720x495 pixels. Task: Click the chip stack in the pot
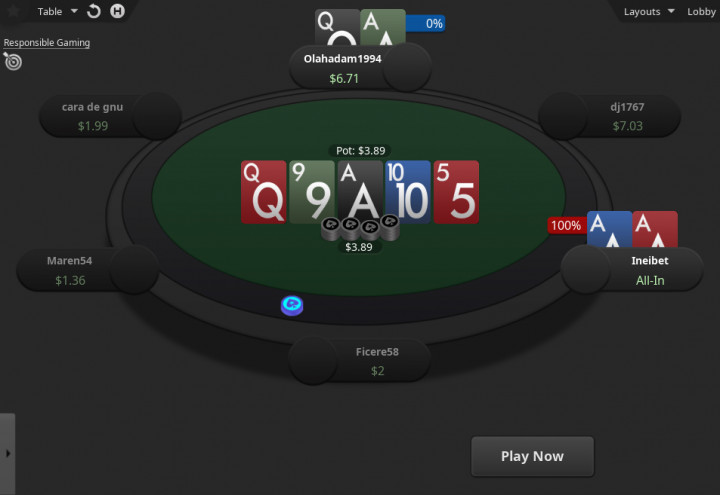(x=360, y=227)
